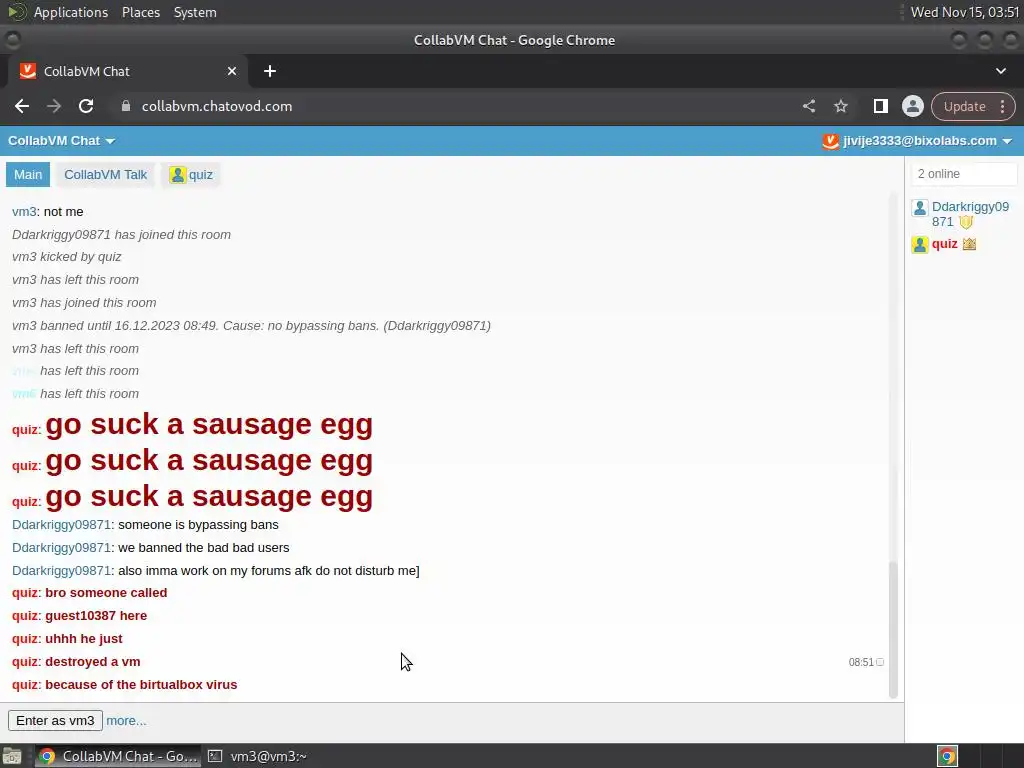Image resolution: width=1024 pixels, height=768 pixels.
Task: Click the address bar URL
Action: pyautogui.click(x=217, y=106)
